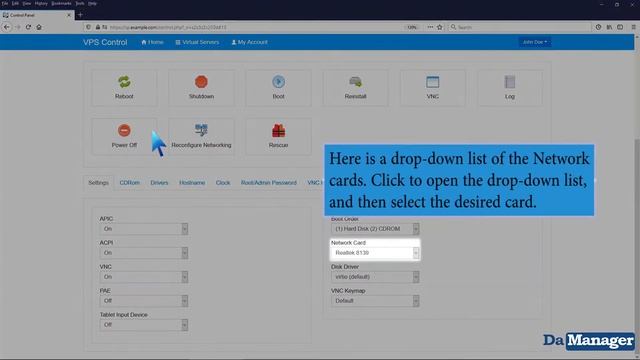Open Reconfigure Networking
The height and width of the screenshot is (360, 640).
tap(201, 136)
